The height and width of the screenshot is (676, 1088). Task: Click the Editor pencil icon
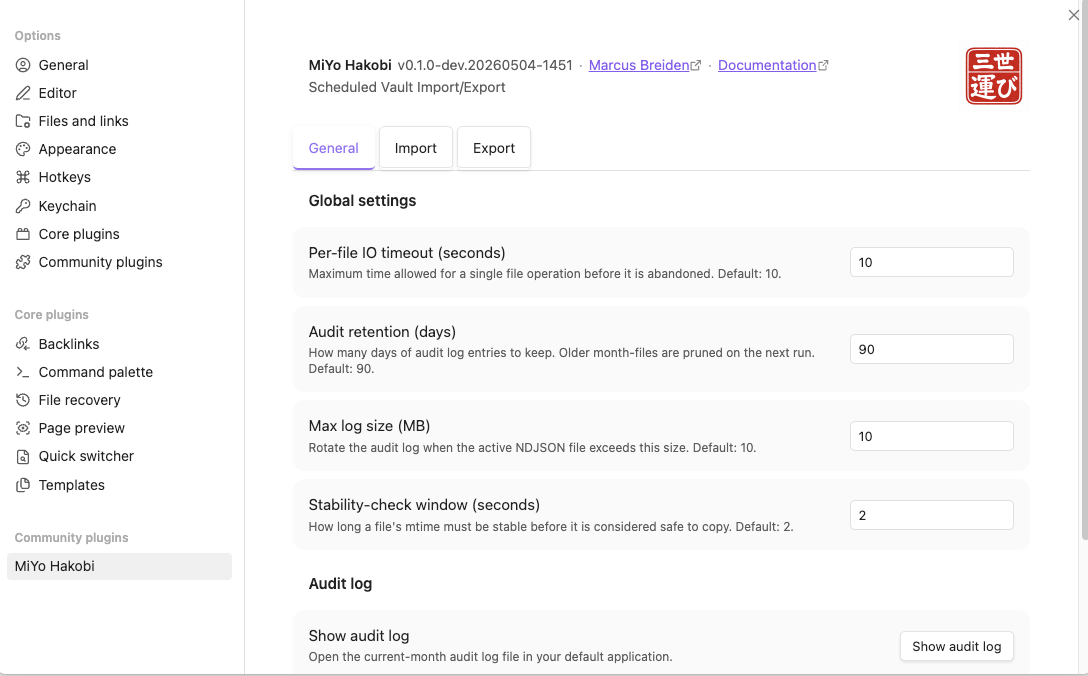coord(23,93)
